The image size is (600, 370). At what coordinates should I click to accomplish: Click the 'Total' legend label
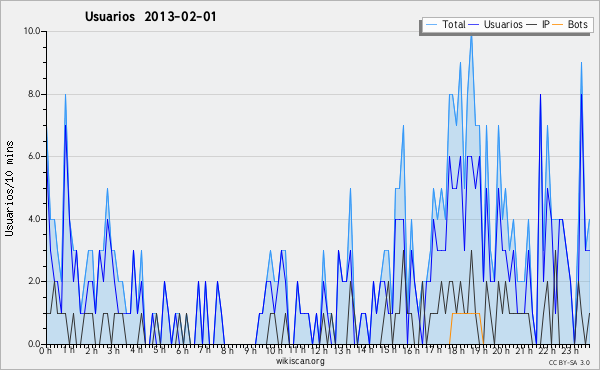tap(454, 25)
